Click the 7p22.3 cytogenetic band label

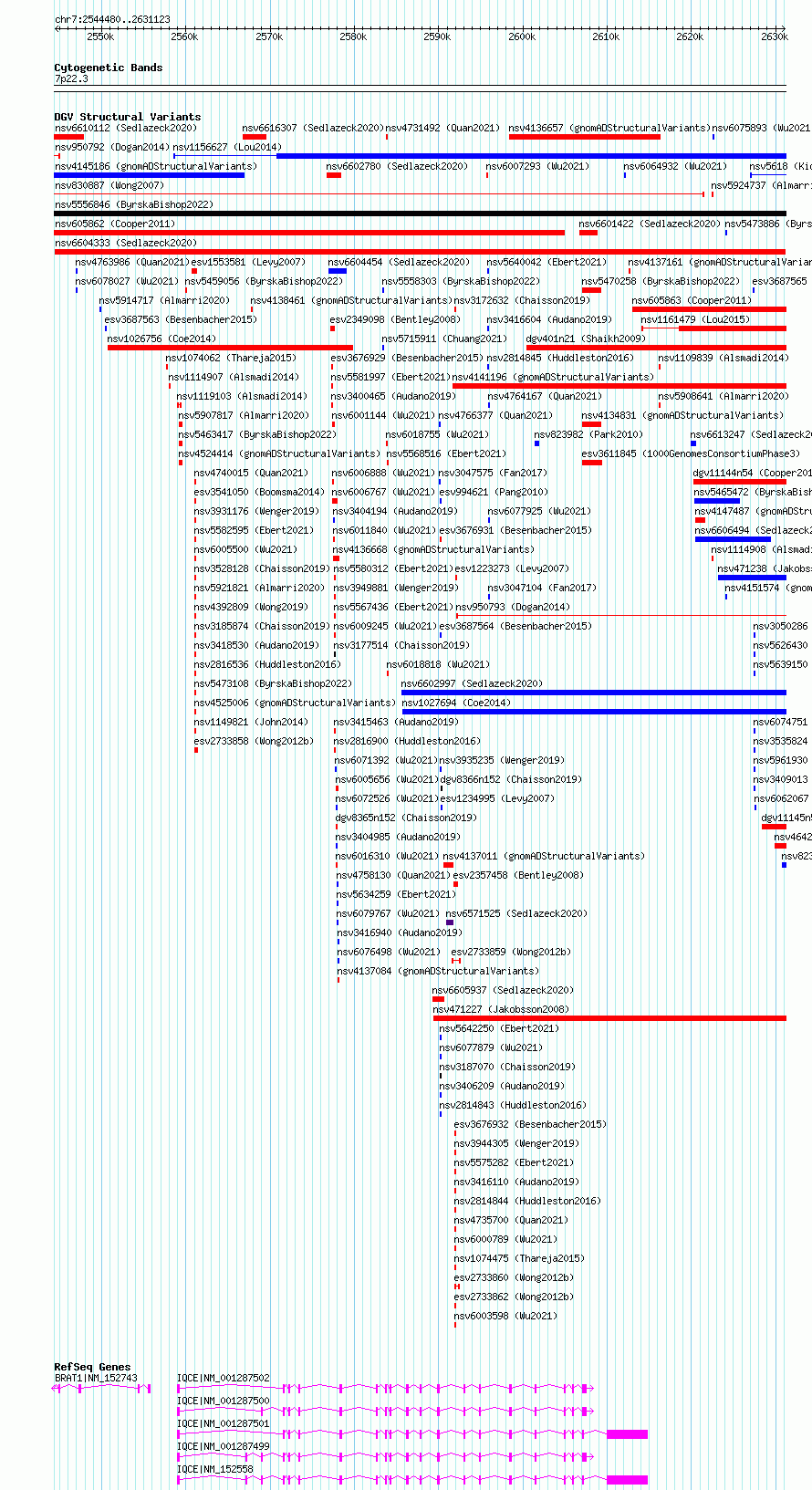[71, 79]
